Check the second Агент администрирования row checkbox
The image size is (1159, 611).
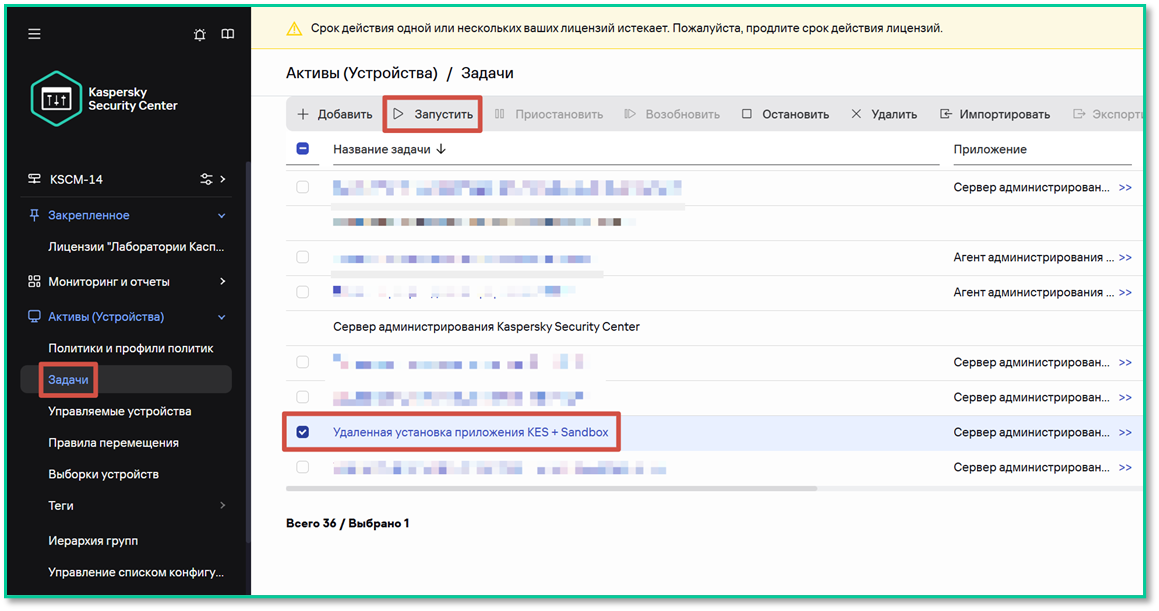[x=302, y=292]
